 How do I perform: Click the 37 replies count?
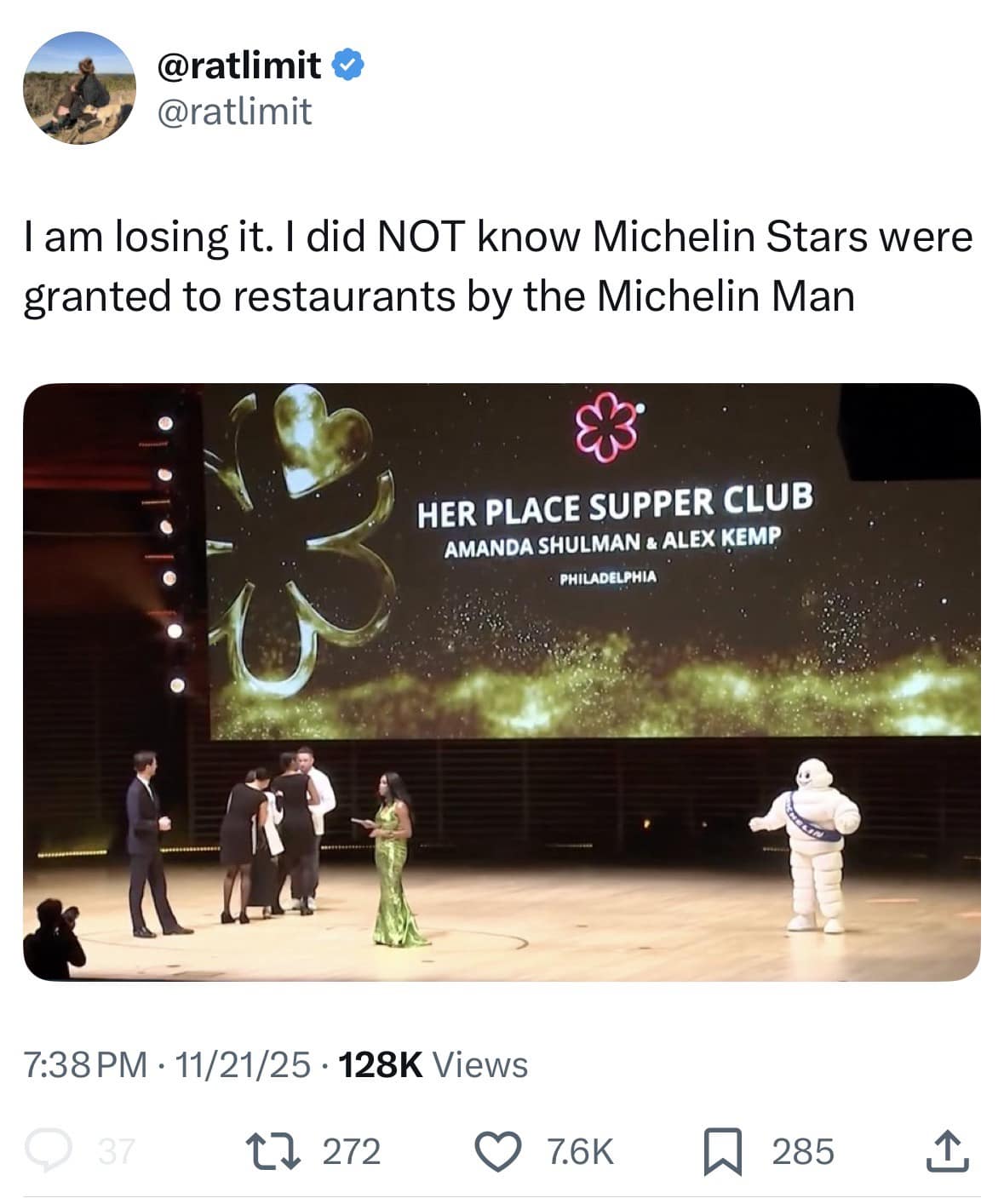click(117, 1152)
